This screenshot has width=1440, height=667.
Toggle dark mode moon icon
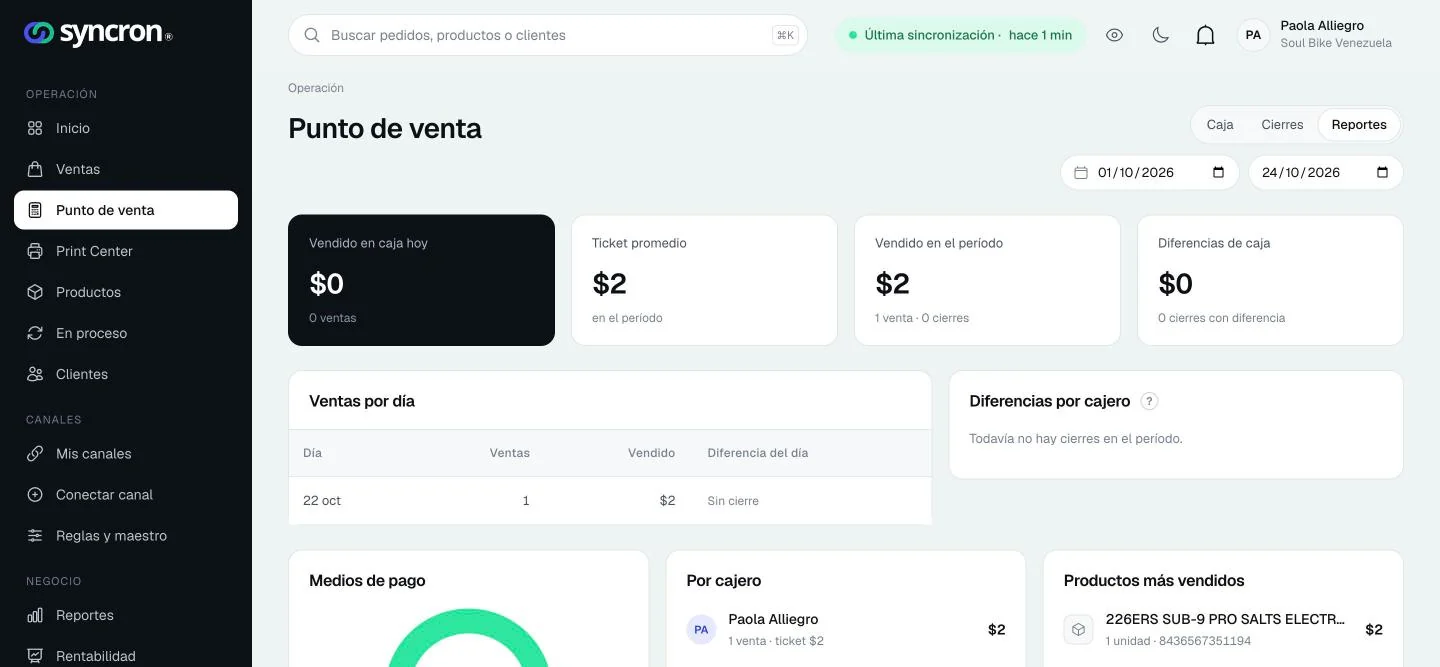pyautogui.click(x=1160, y=35)
